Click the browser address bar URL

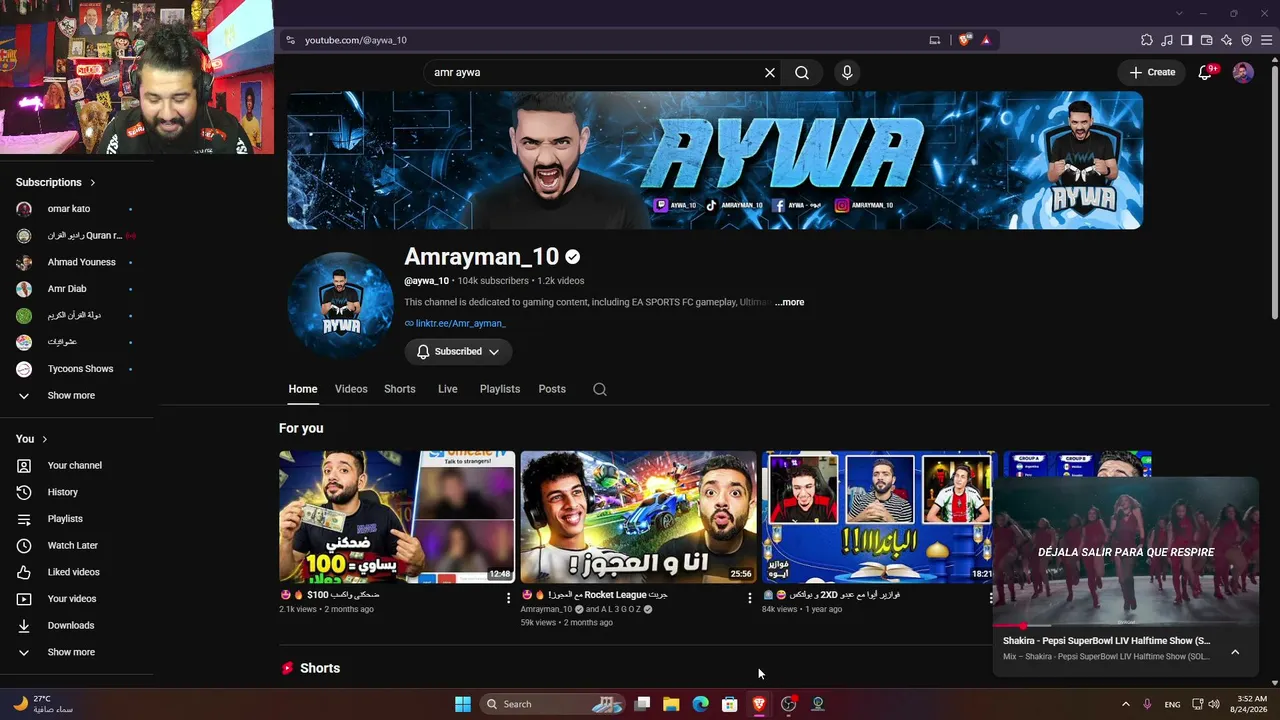point(356,40)
